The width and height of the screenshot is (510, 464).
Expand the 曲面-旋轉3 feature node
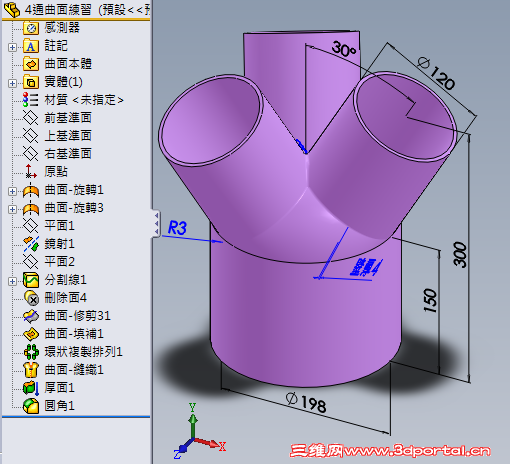click(12, 209)
